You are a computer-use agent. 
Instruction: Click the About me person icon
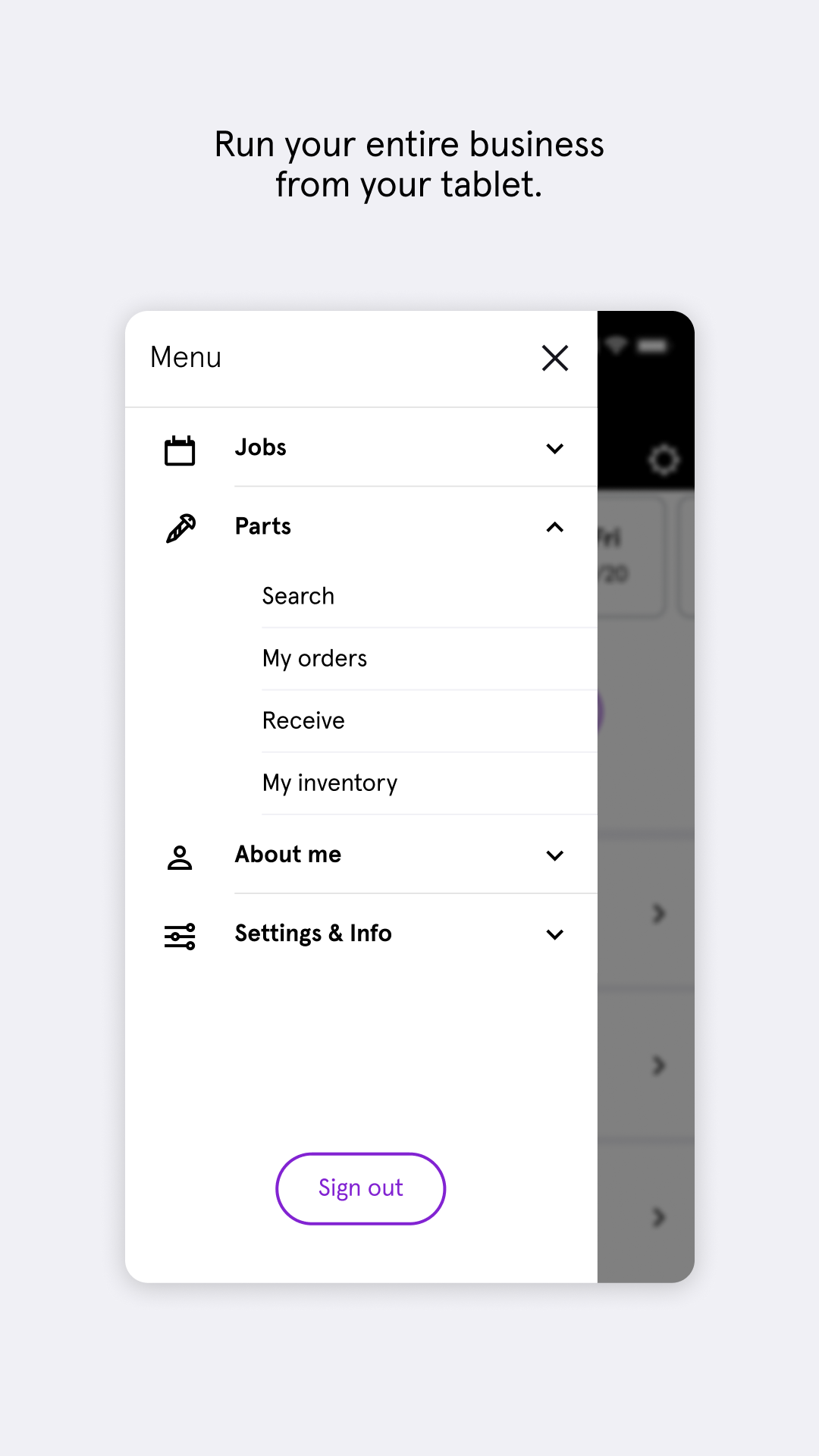(x=180, y=857)
